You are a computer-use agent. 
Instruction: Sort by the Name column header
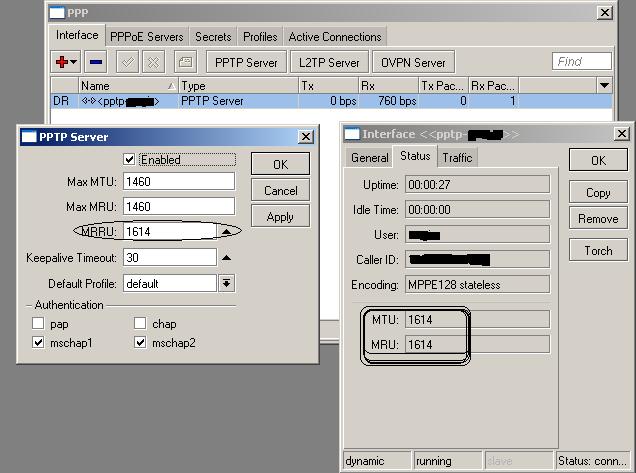pyautogui.click(x=128, y=86)
